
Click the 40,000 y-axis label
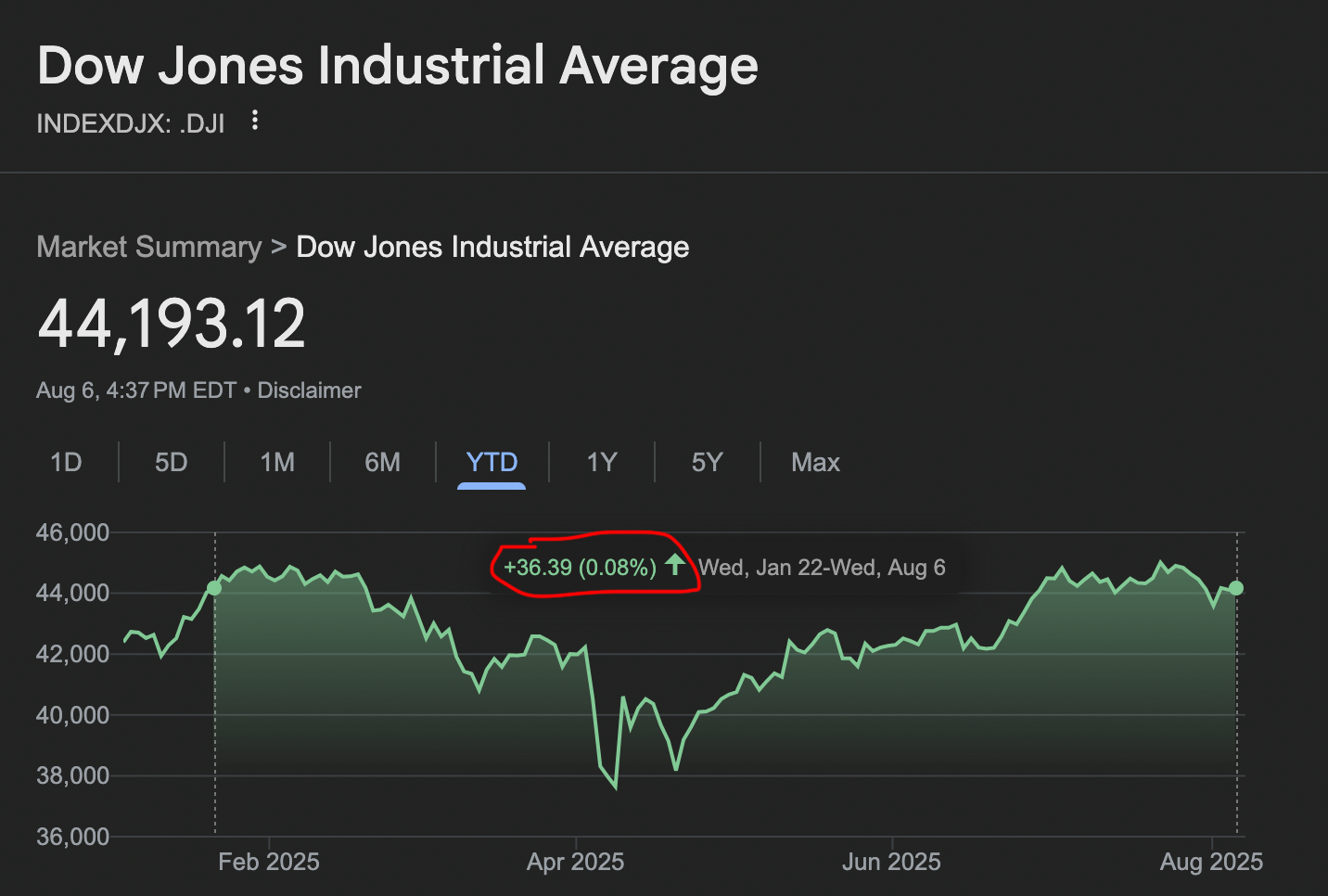72,715
